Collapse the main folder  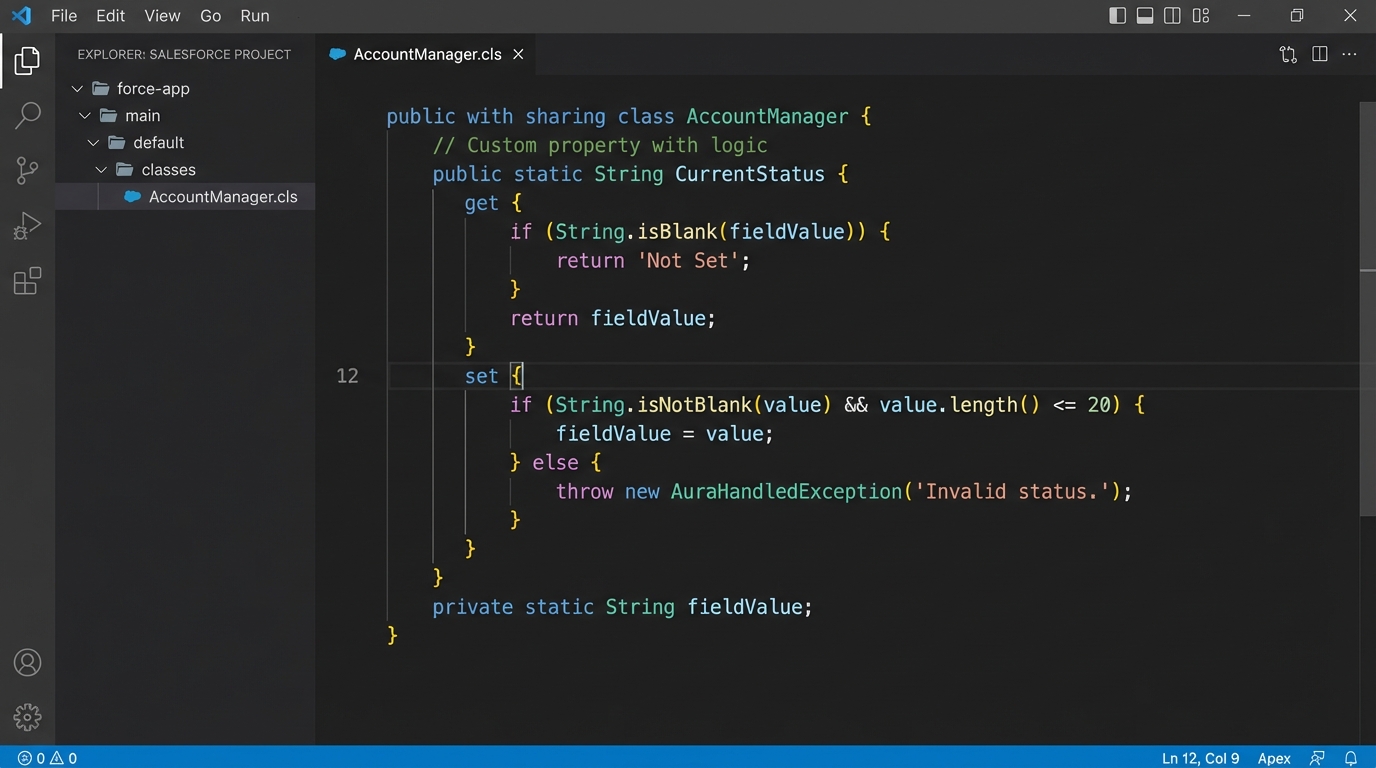click(85, 115)
